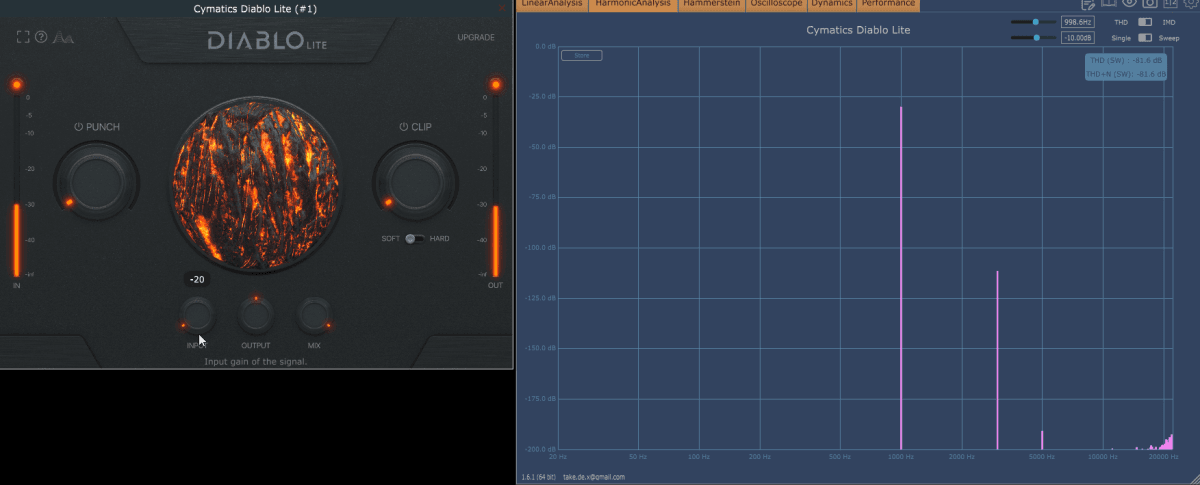Screen dimensions: 1200x485
Task: Click the SOFT label beside clip switch
Action: 390,239
